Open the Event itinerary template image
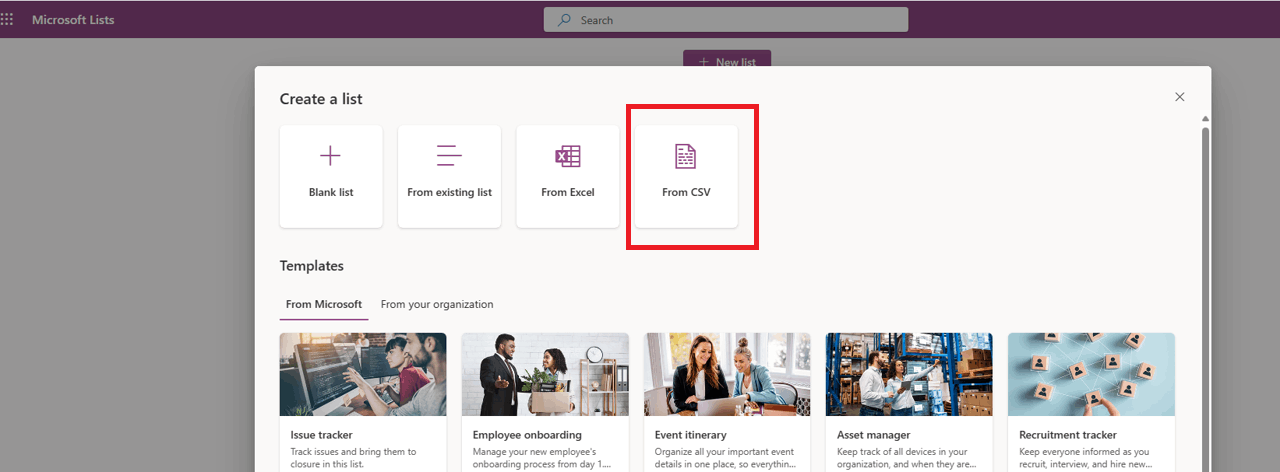 [727, 374]
